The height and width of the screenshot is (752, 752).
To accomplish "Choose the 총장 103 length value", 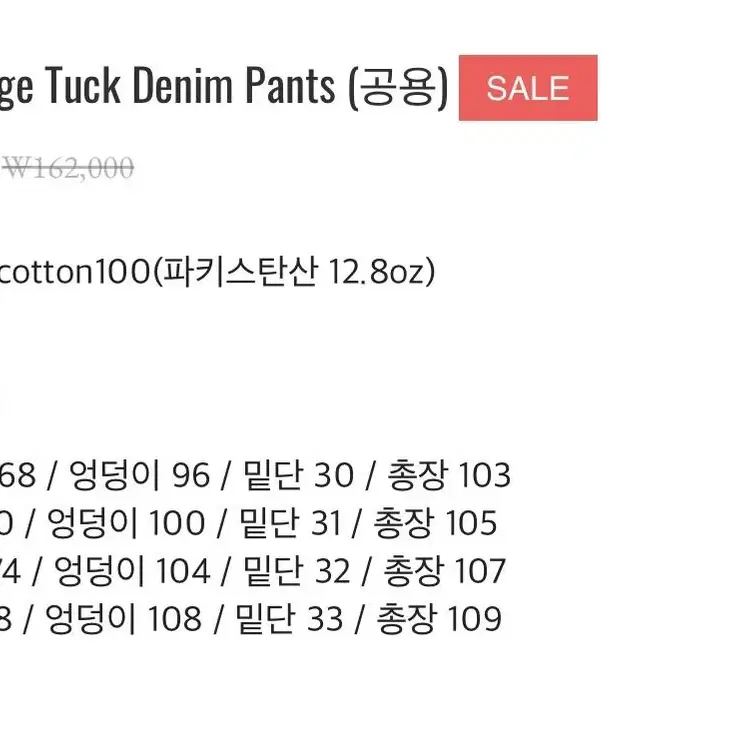I will point(449,475).
